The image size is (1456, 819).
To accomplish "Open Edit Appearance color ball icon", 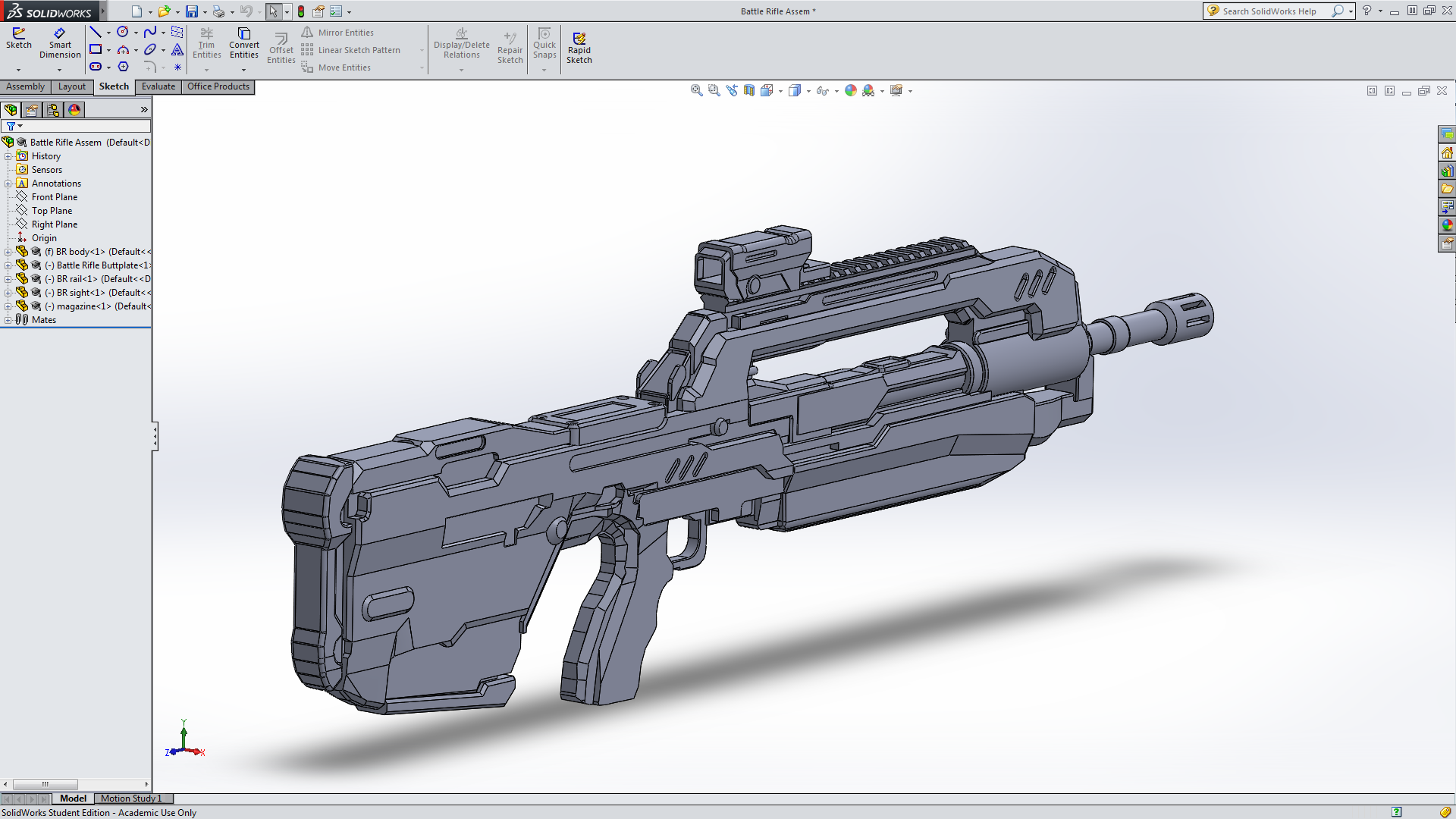I will (851, 90).
